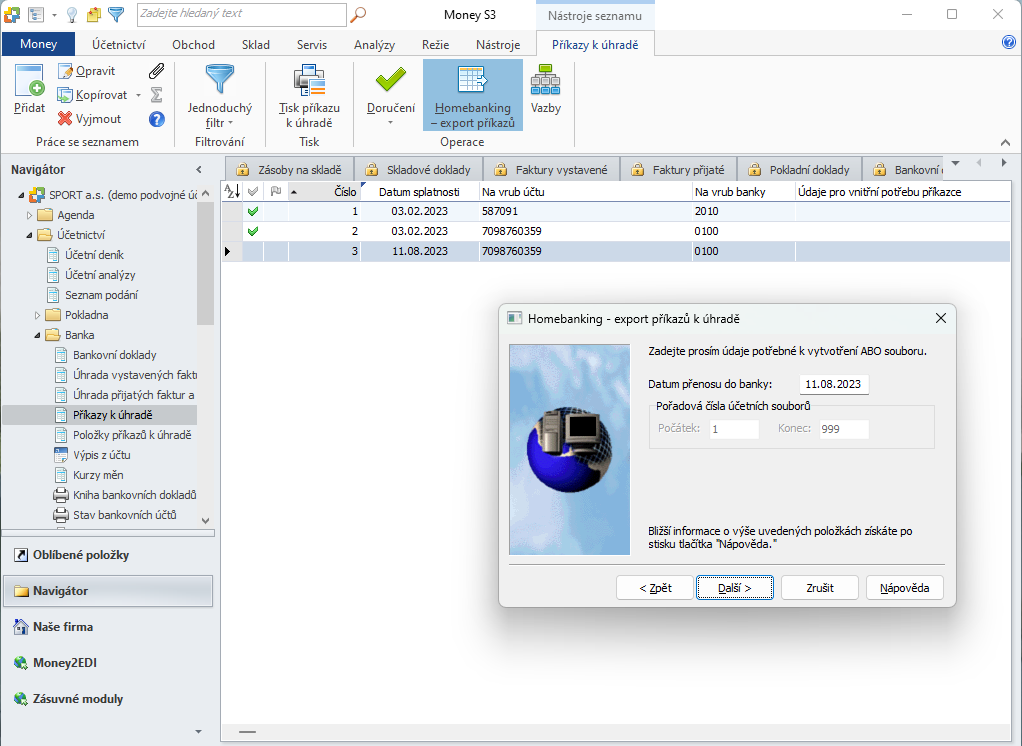Click the search magnifier icon

coord(358,14)
